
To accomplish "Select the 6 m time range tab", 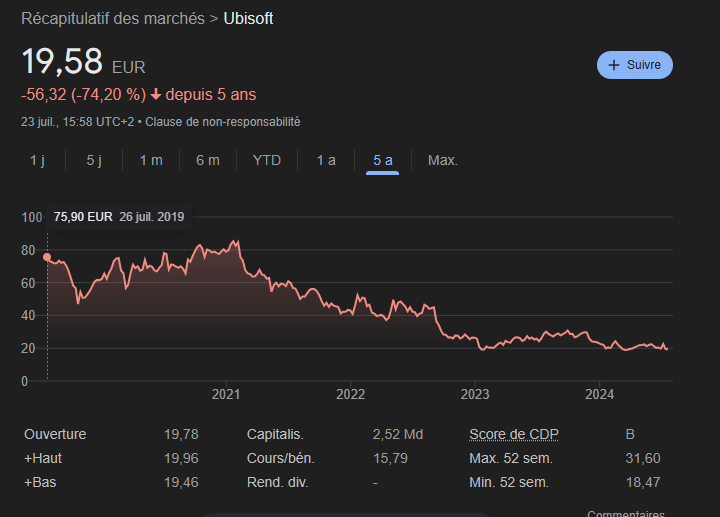I will (x=208, y=160).
